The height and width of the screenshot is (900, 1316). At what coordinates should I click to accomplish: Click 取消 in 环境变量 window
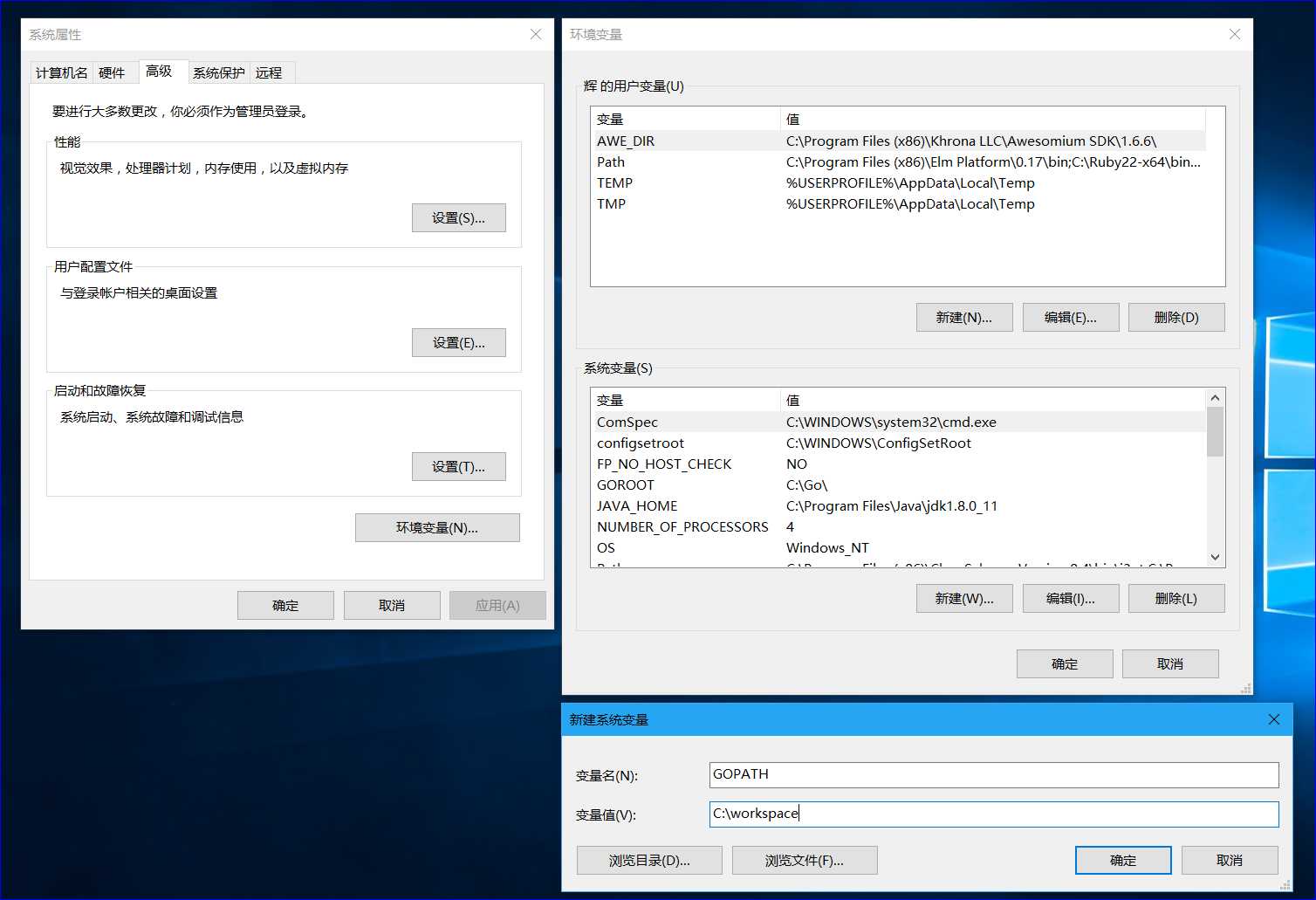point(1170,664)
